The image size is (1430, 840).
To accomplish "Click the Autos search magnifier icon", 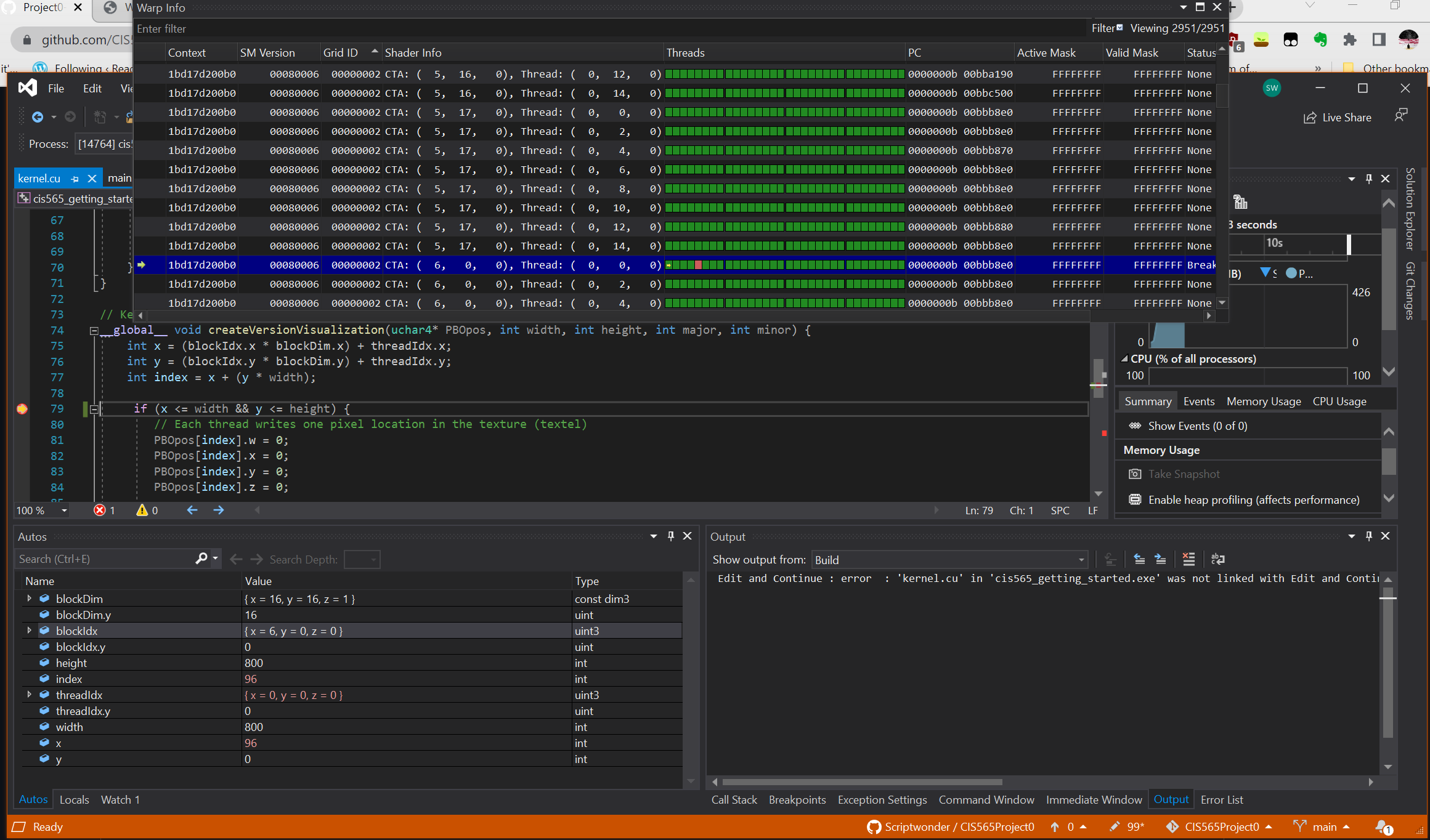I will coord(201,559).
